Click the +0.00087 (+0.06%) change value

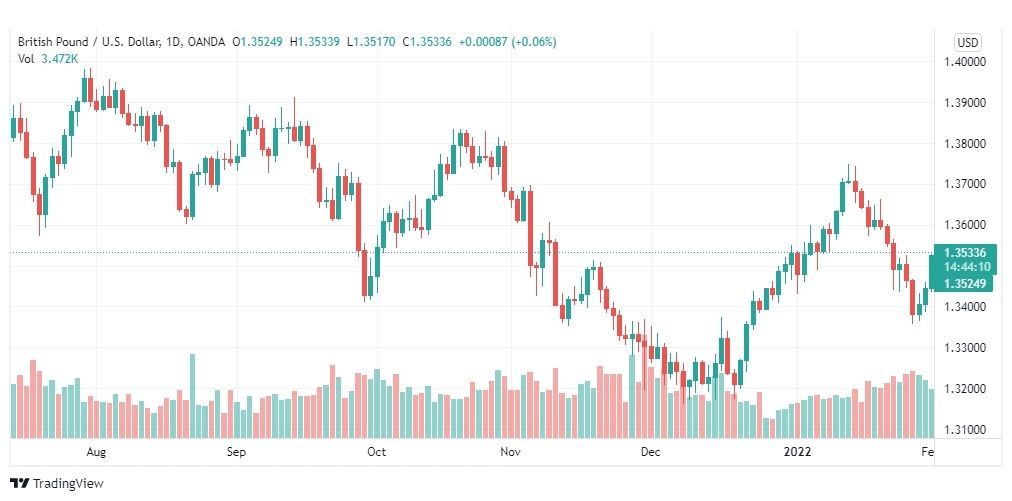tap(507, 42)
